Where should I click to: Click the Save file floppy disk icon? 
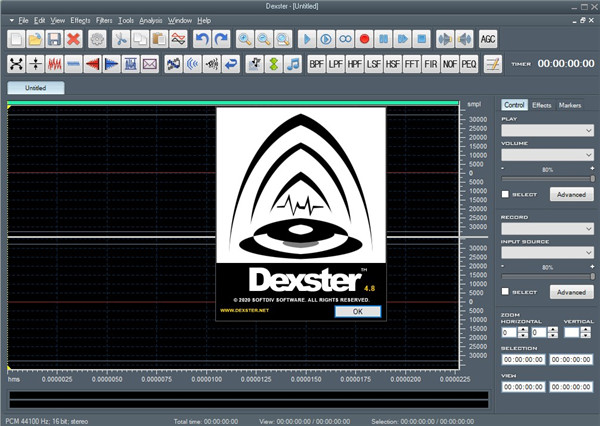coord(54,39)
